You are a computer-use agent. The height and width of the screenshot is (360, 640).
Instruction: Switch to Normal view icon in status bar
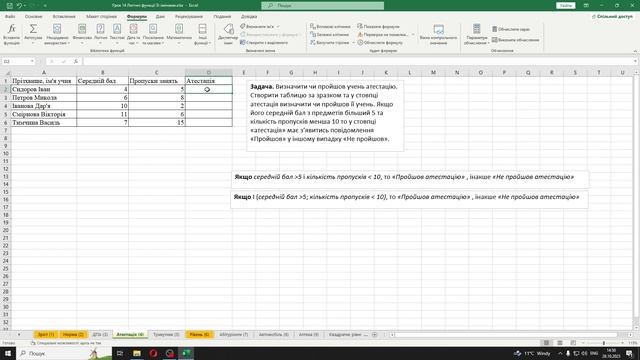[546, 343]
